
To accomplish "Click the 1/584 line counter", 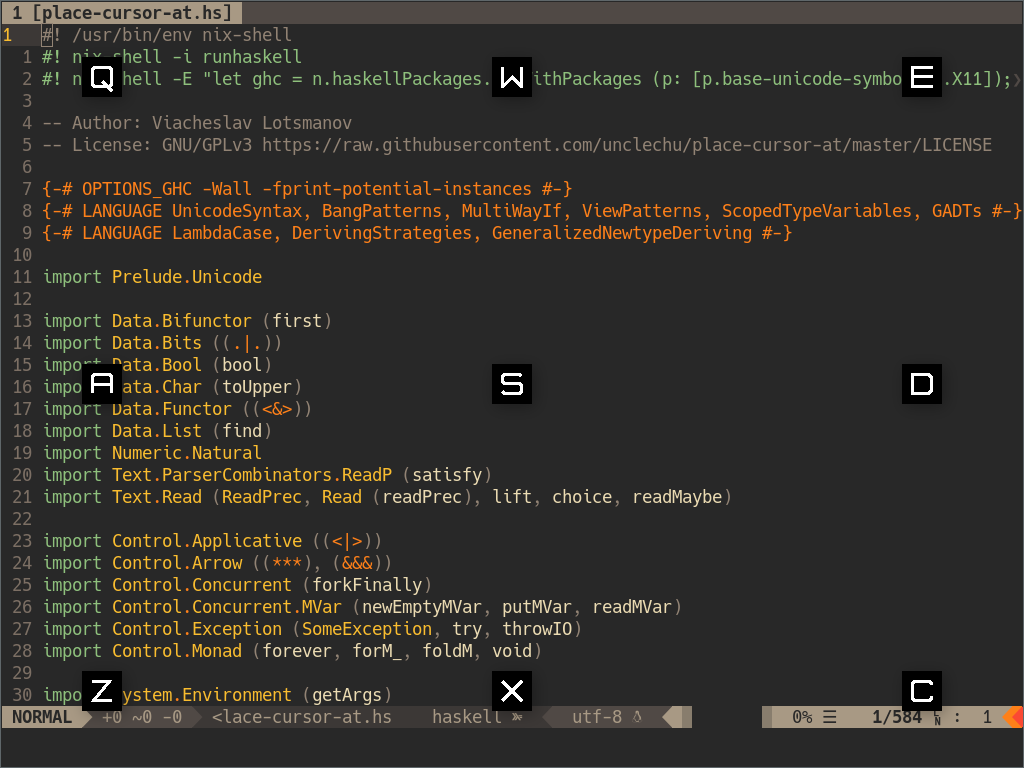I will [x=897, y=717].
